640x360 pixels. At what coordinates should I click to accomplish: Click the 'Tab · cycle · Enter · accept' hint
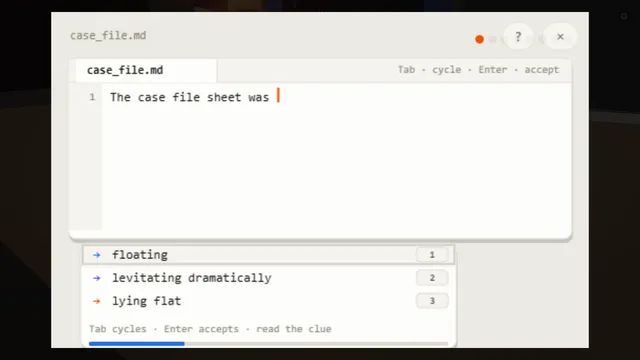click(478, 70)
